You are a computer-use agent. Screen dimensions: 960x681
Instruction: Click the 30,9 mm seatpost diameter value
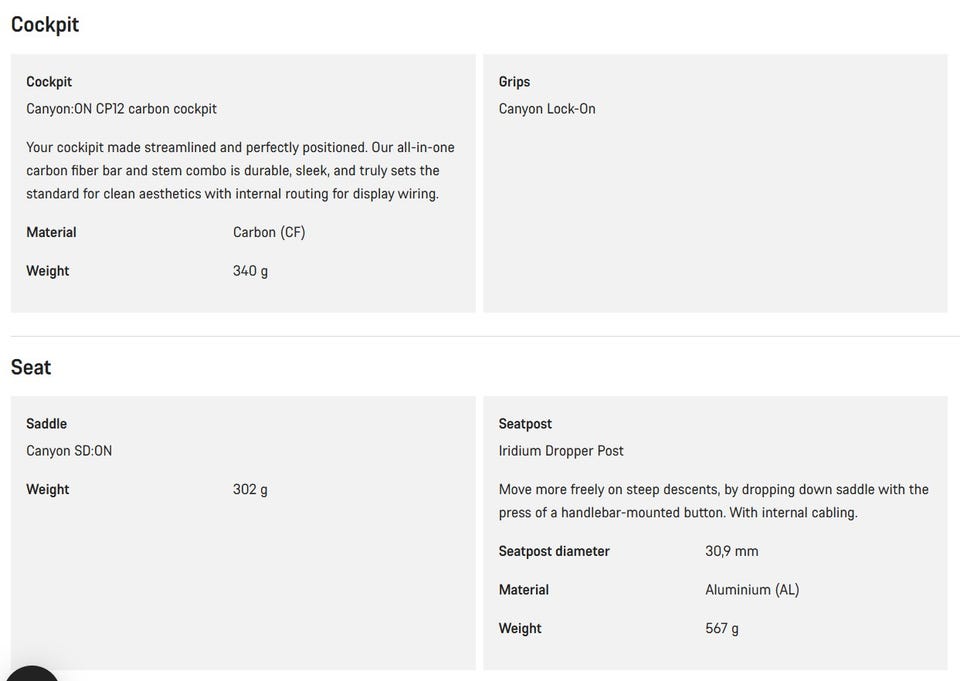click(x=732, y=551)
